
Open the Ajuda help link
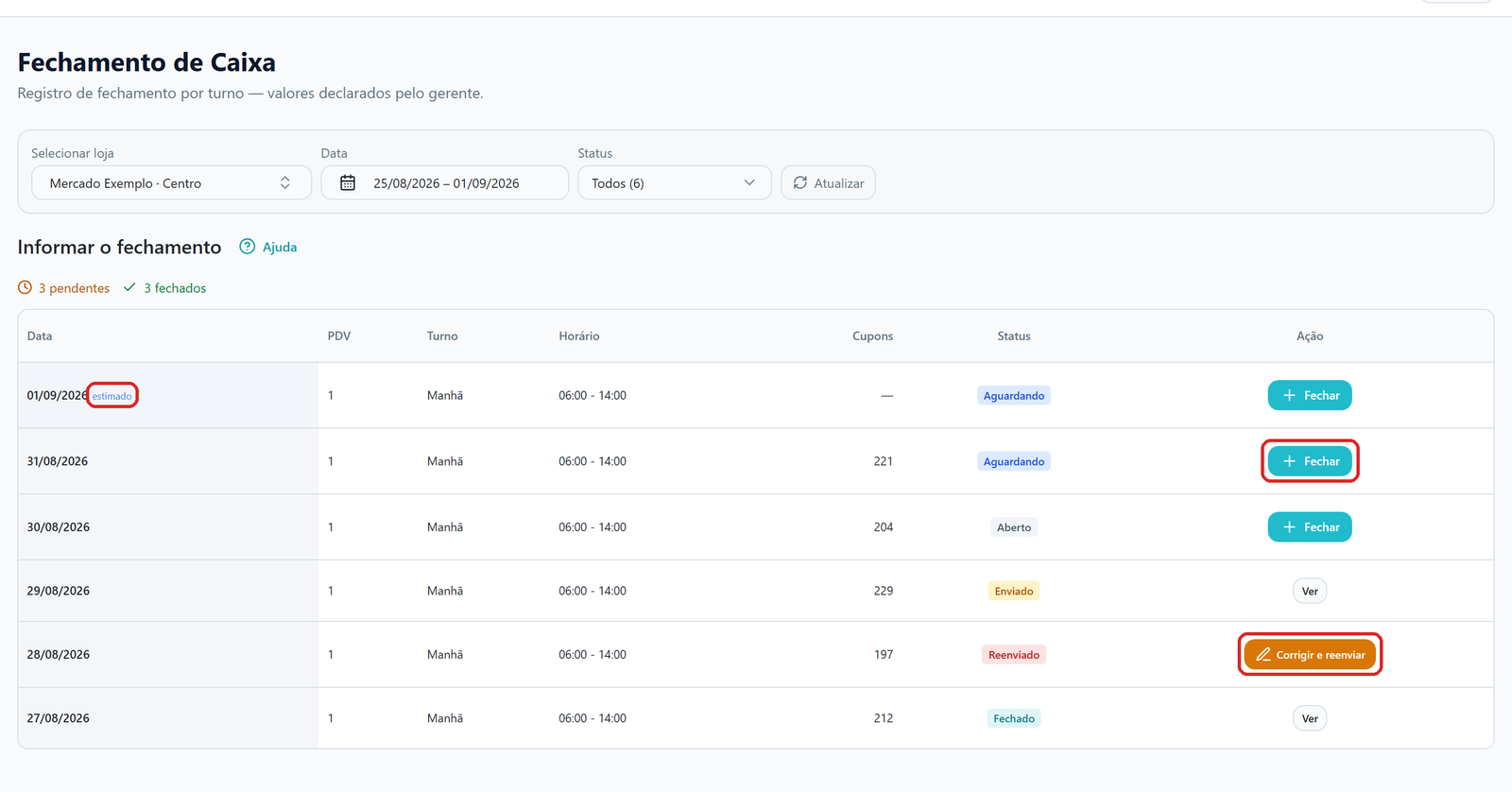tap(268, 247)
